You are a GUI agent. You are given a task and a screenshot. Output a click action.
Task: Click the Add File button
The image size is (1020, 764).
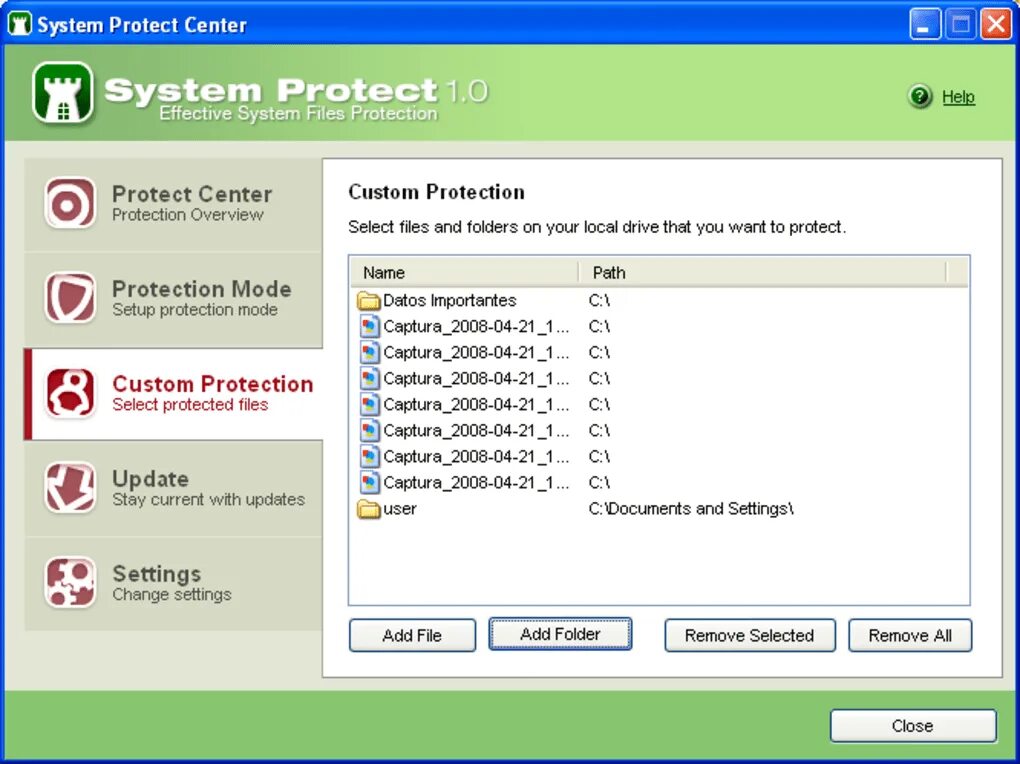[412, 635]
